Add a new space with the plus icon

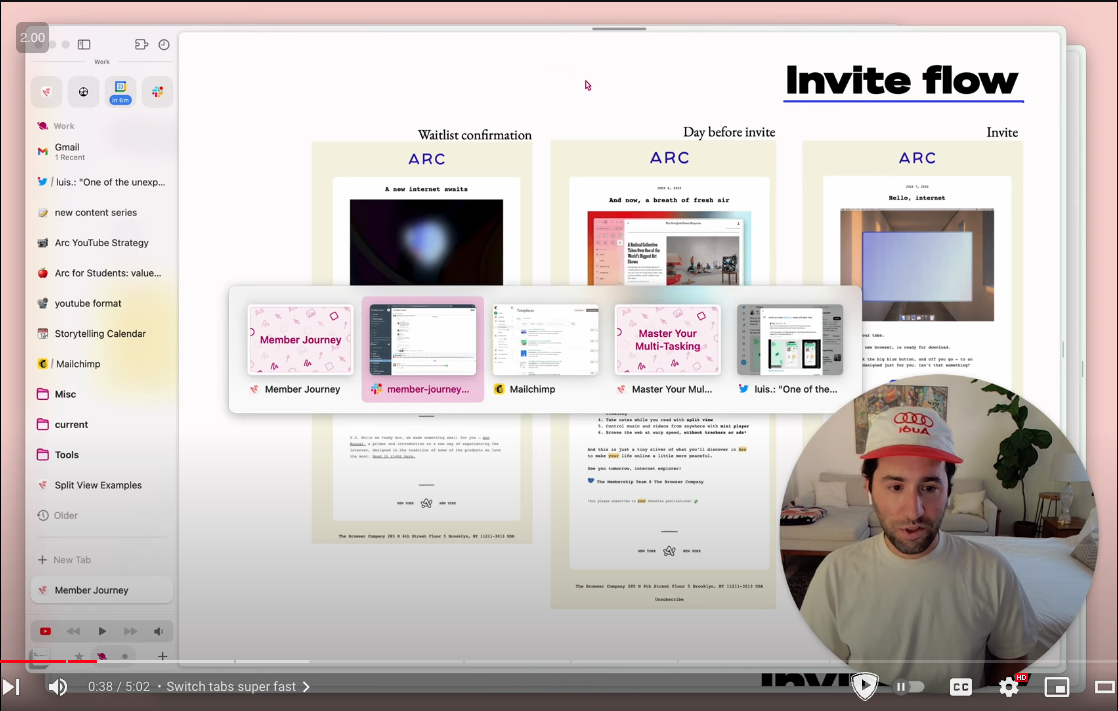pos(163,656)
